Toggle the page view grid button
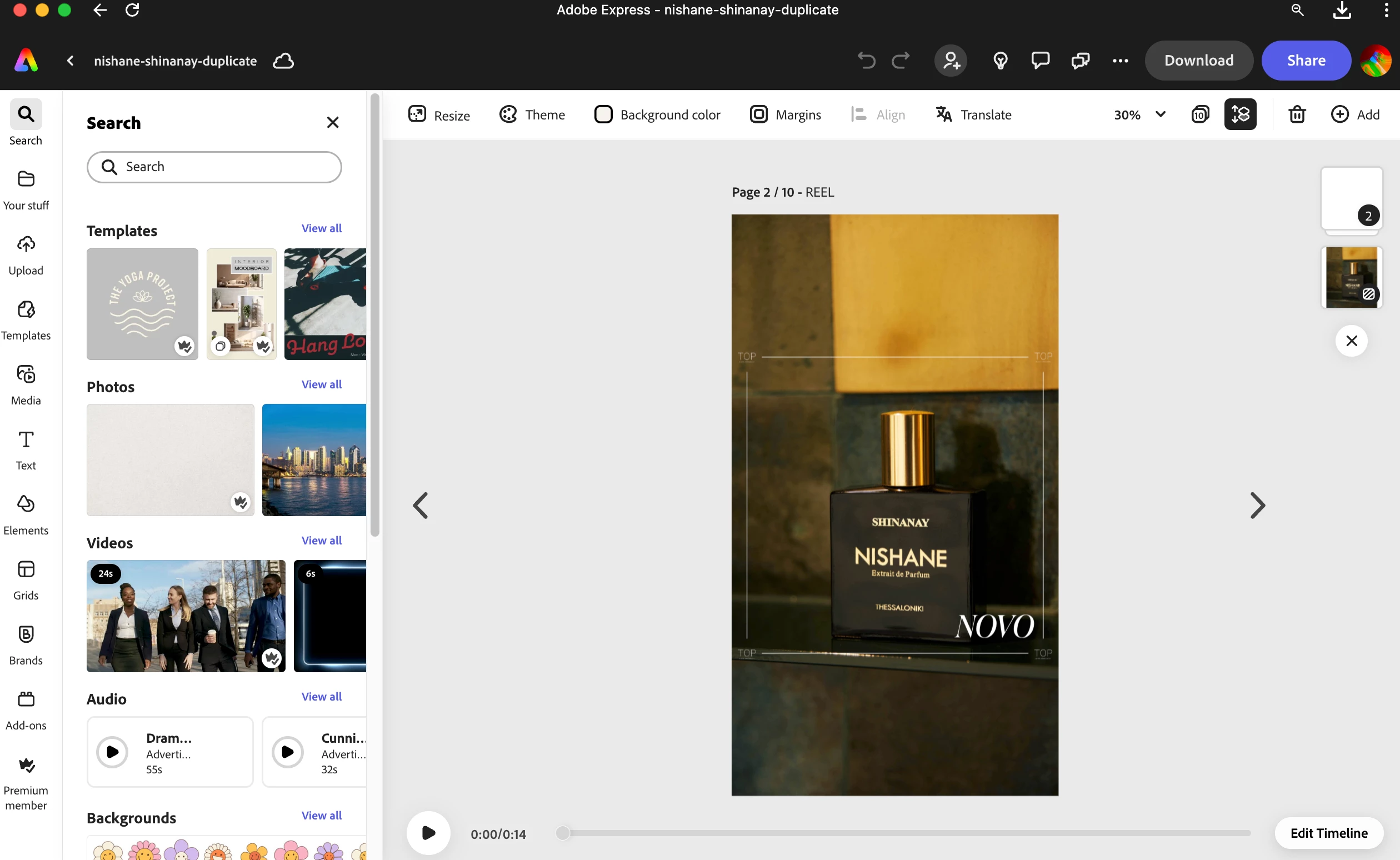Viewport: 1400px width, 860px height. click(1200, 114)
